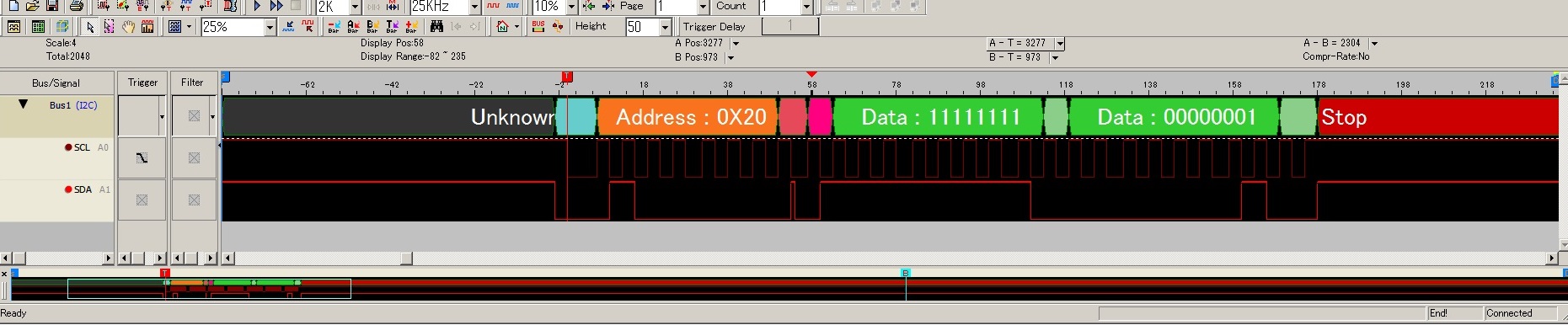This screenshot has width=1568, height=325.
Task: Click the Print icon
Action: tap(76, 6)
